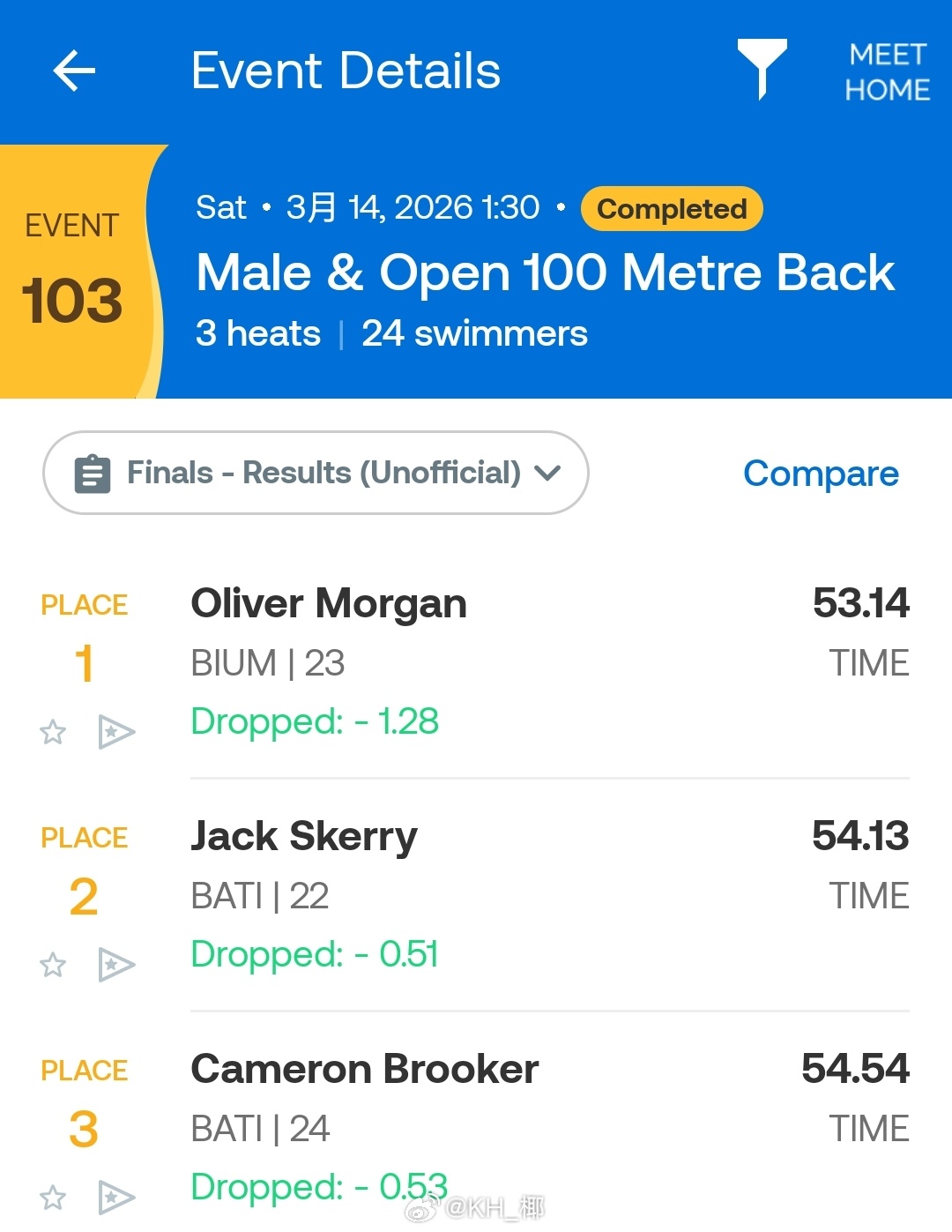Tap Oliver Morgan's 53.14 time
The image size is (952, 1232).
click(860, 604)
